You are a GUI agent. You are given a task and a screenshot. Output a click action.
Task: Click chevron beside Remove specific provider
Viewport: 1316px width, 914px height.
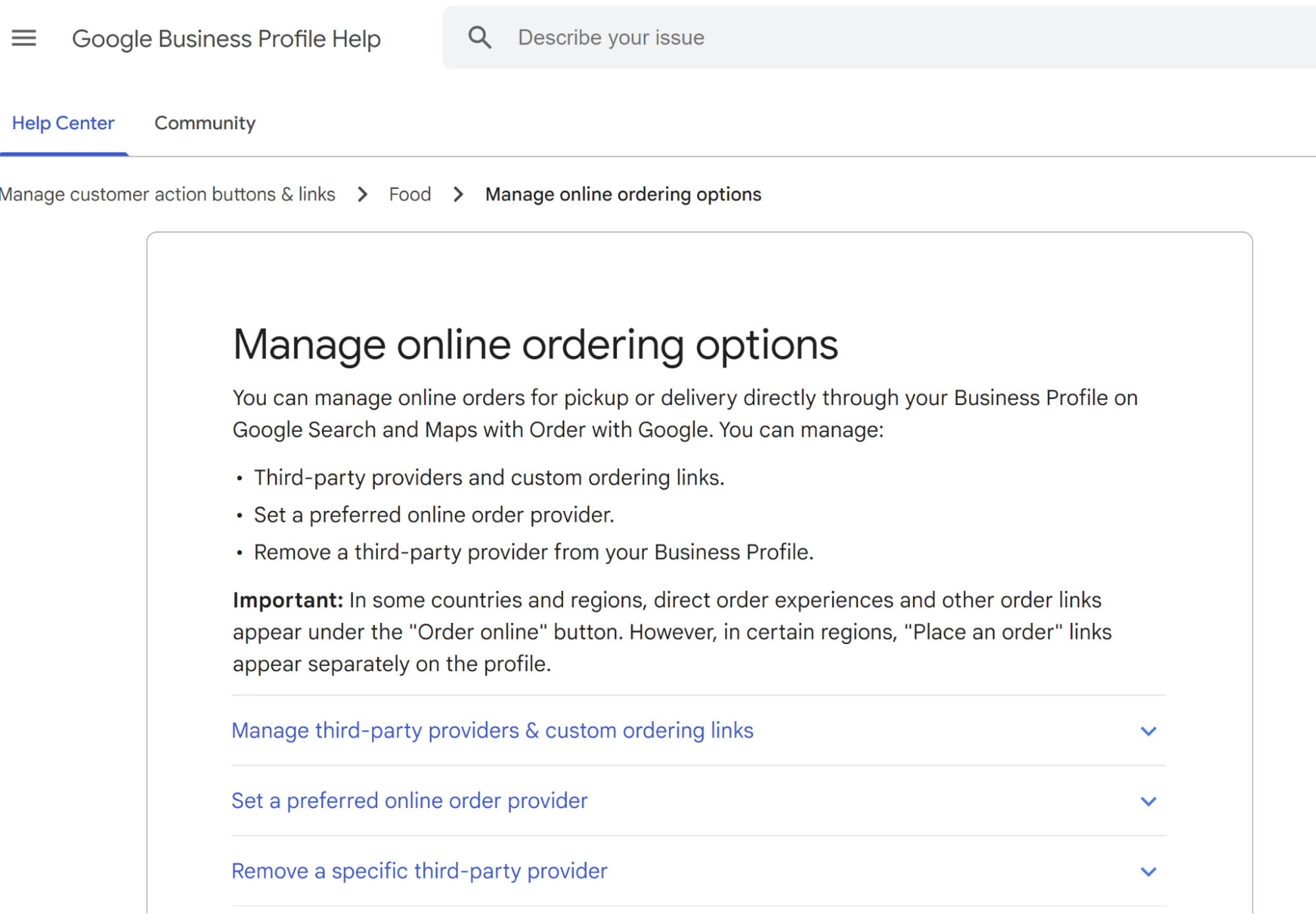(1148, 872)
